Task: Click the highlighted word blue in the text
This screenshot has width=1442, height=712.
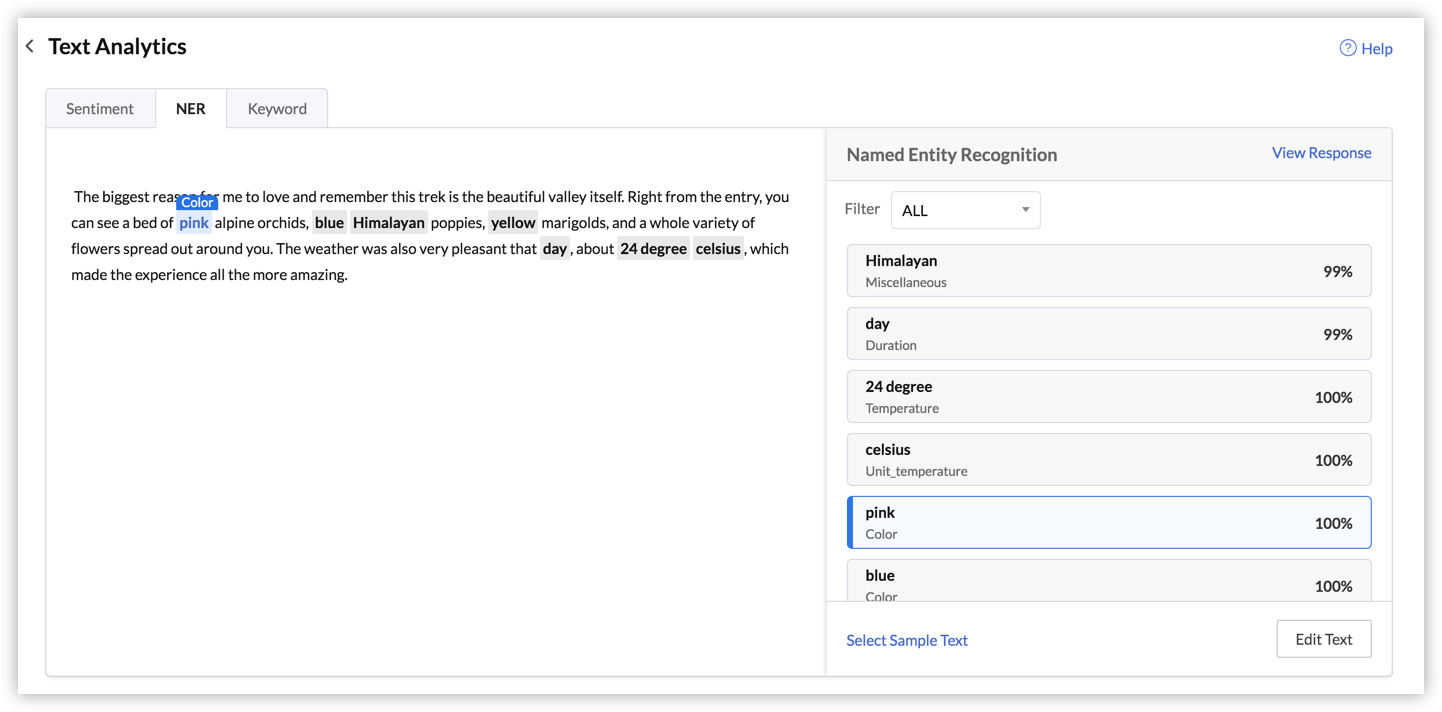Action: tap(329, 223)
